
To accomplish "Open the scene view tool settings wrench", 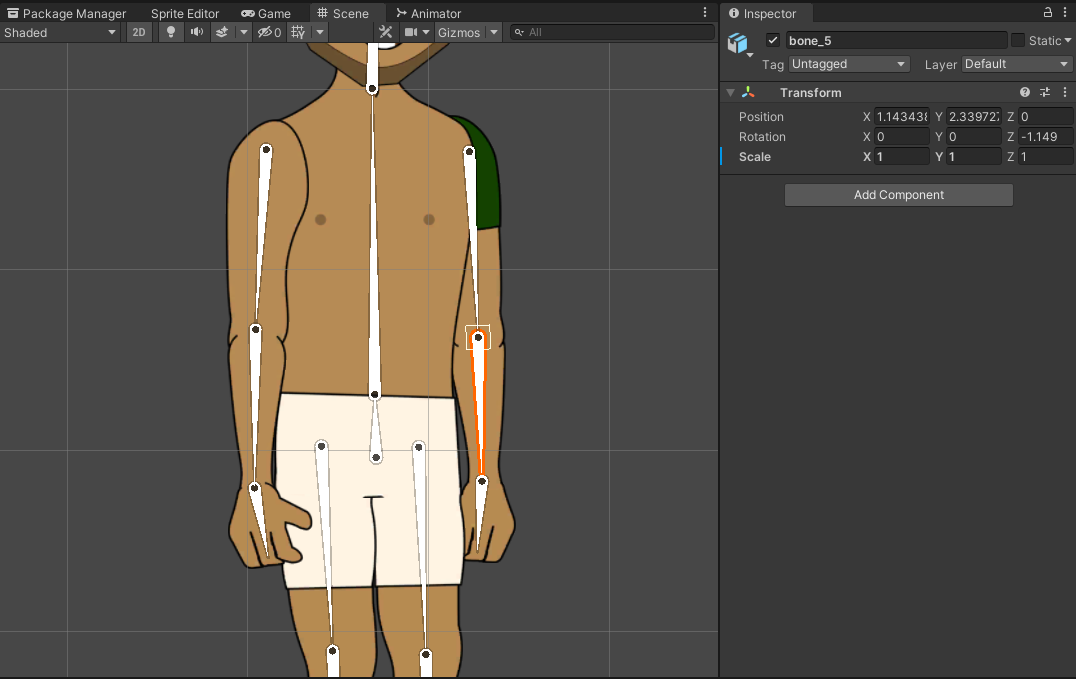I will point(385,32).
